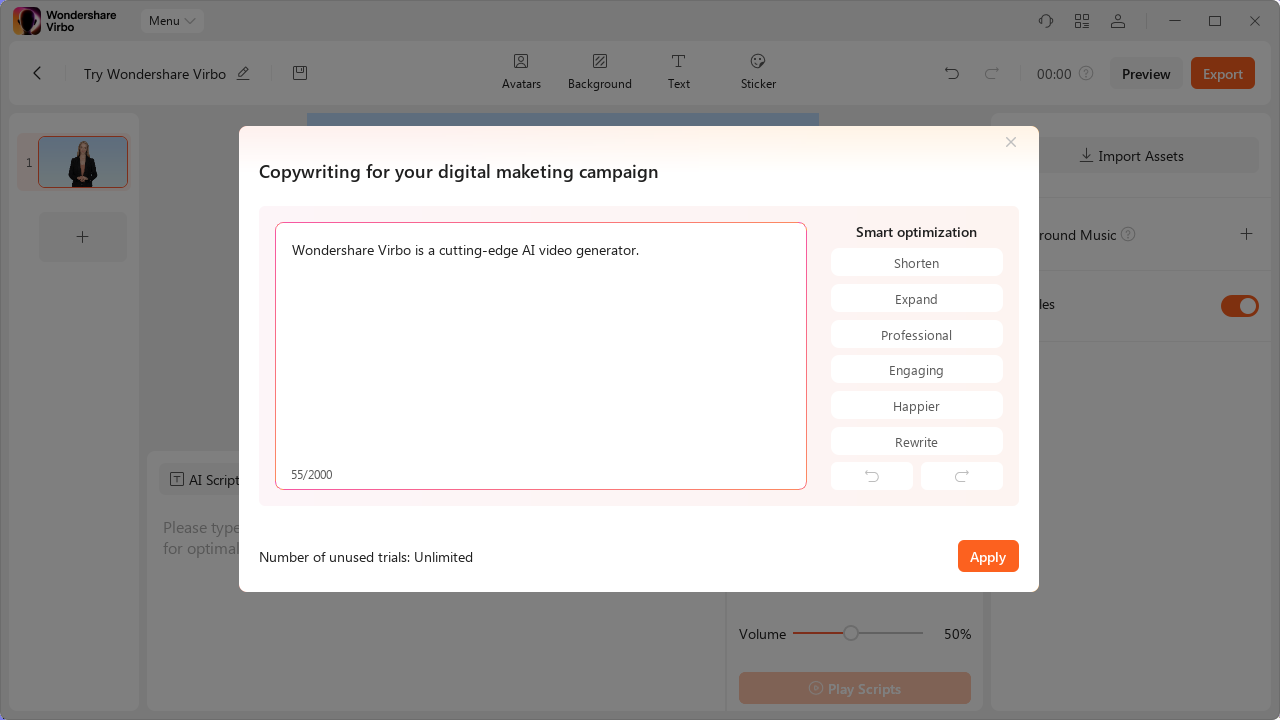
Task: Open the customer support headset icon
Action: [x=1046, y=21]
